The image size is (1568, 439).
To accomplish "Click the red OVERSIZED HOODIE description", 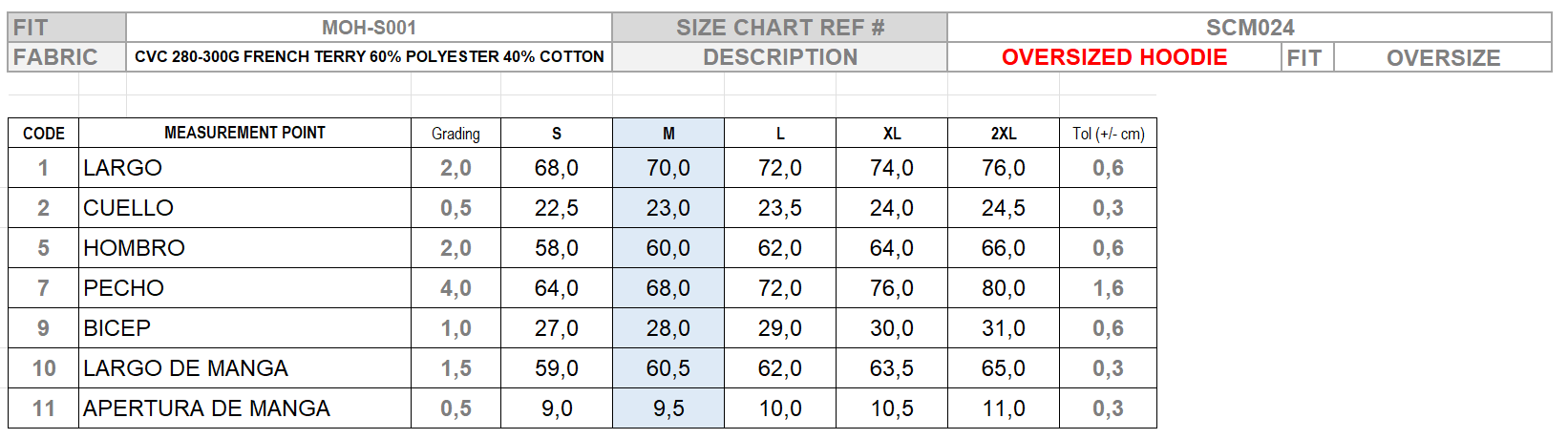I will 1113,57.
